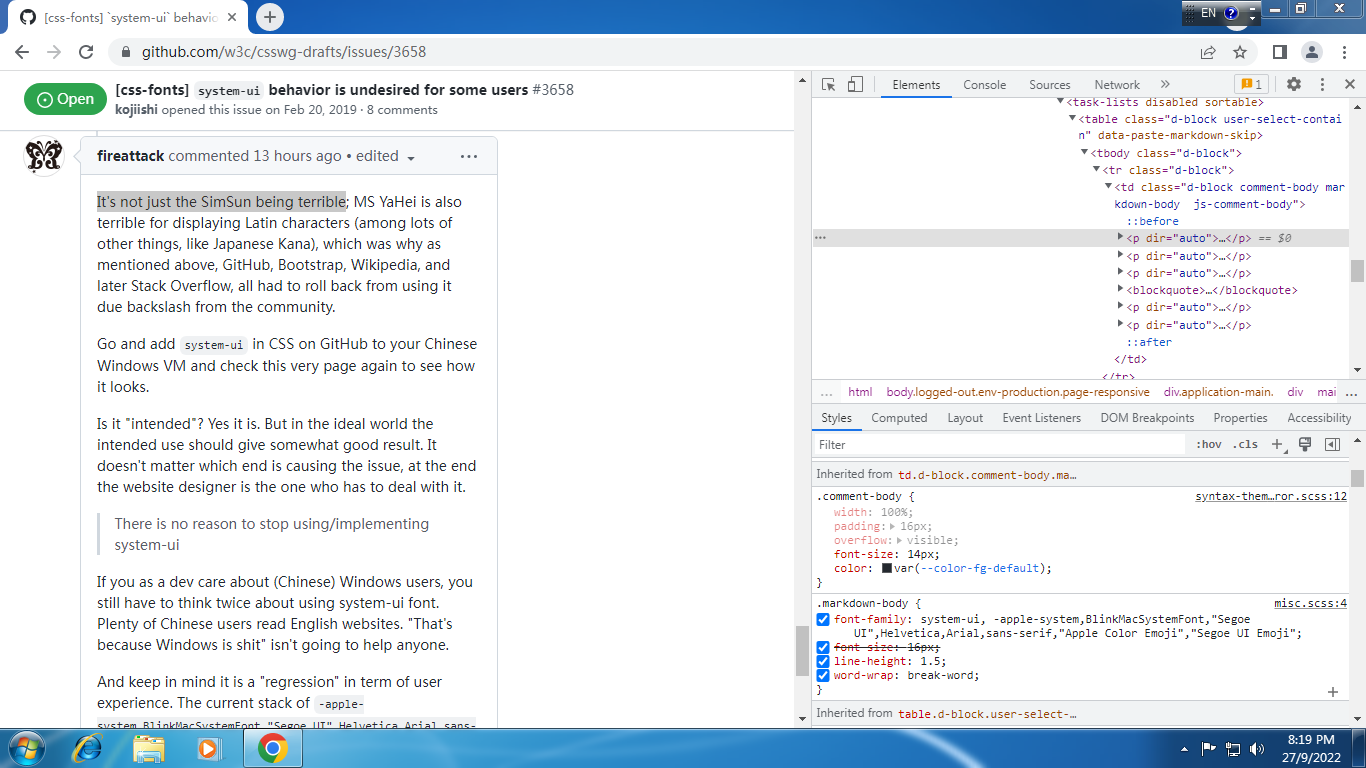Open the Network tab
The image size is (1366, 768).
coord(1117,85)
